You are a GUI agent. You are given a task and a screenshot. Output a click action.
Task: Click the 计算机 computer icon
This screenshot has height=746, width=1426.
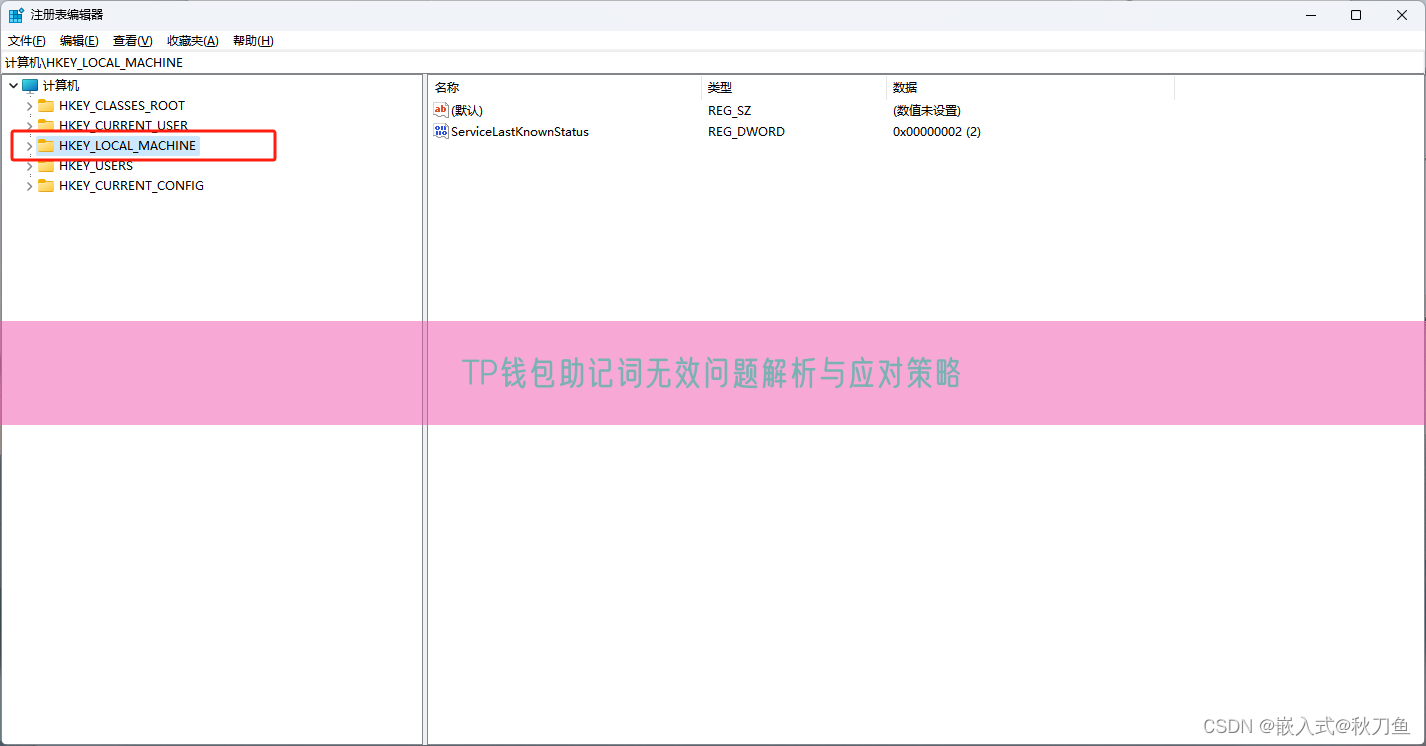click(x=30, y=86)
